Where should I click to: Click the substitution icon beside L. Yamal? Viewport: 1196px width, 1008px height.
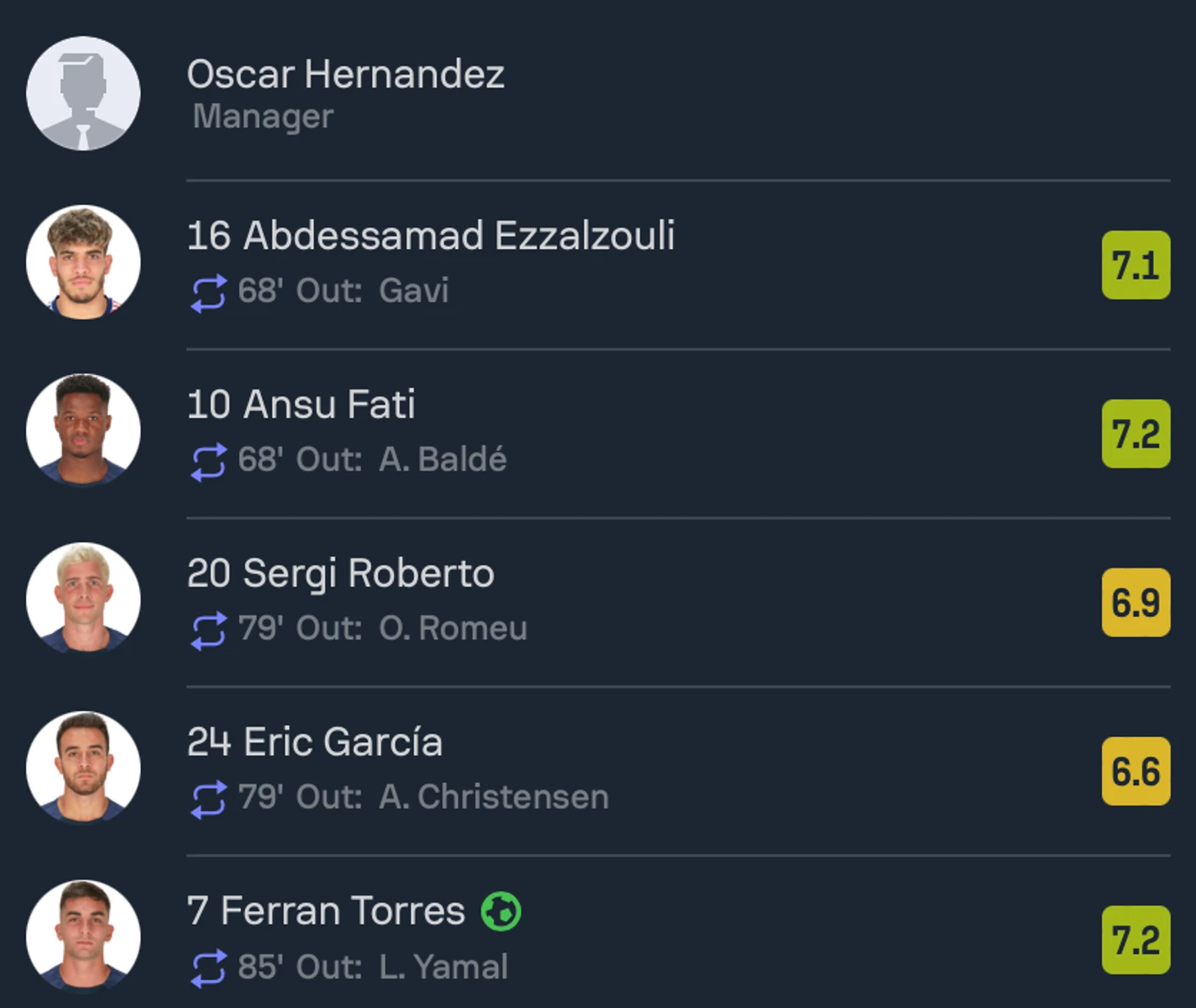pos(208,968)
